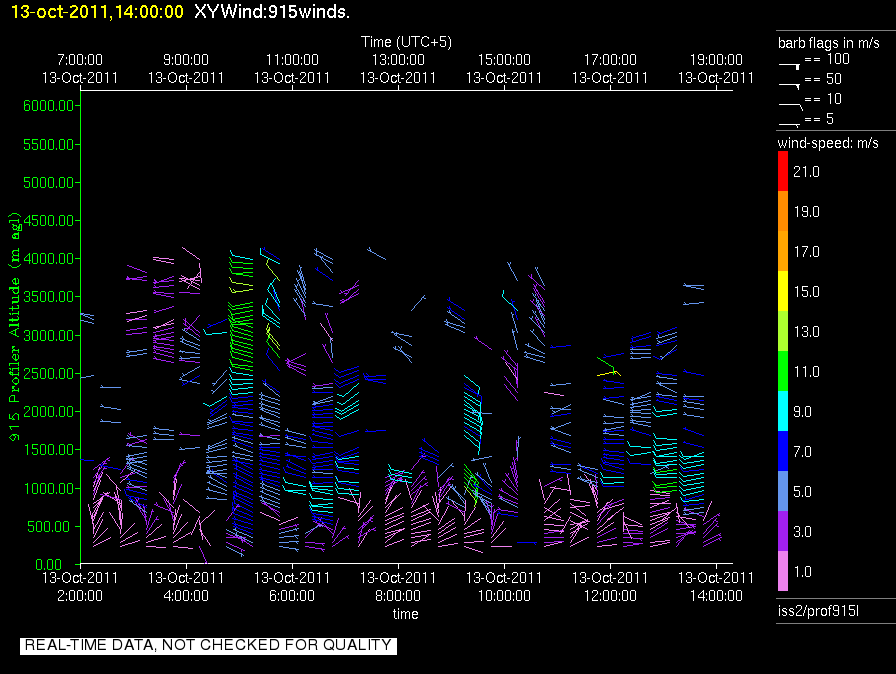Click the purple 3.0 color band

[783, 531]
